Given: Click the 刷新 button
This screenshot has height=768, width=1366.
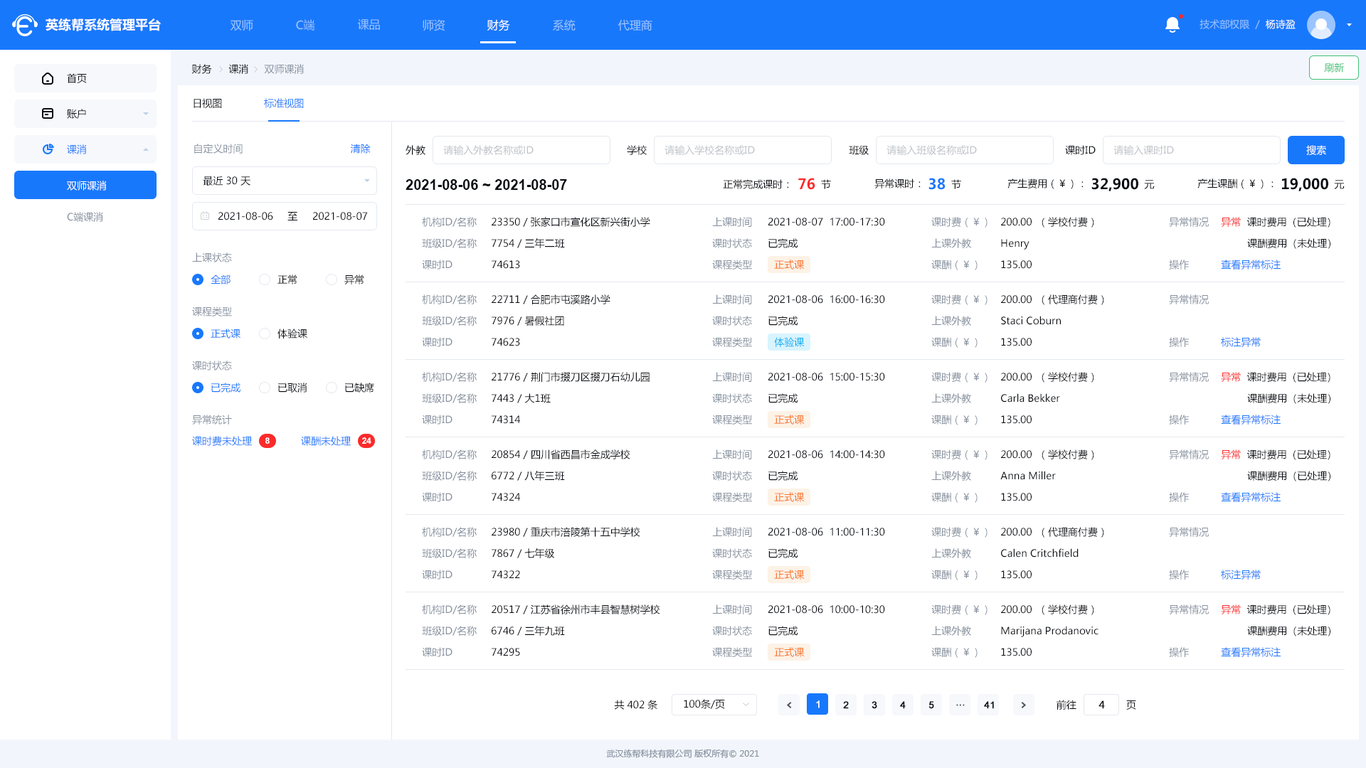Looking at the screenshot, I should point(1334,68).
